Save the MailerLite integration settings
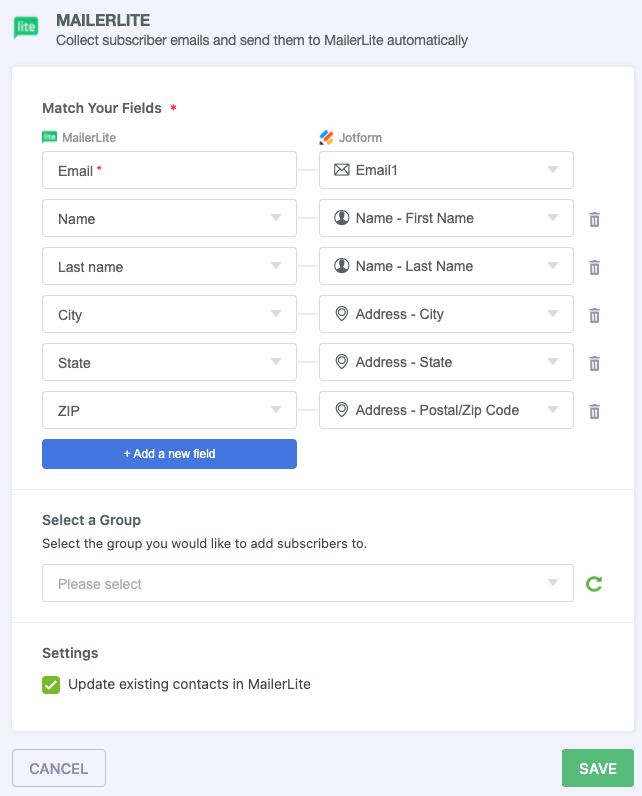Viewport: 642px width, 796px height. tap(597, 768)
